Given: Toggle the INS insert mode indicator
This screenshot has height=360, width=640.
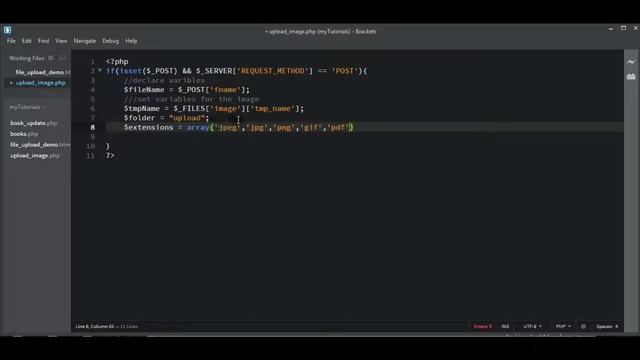Looking at the screenshot, I should point(505,327).
